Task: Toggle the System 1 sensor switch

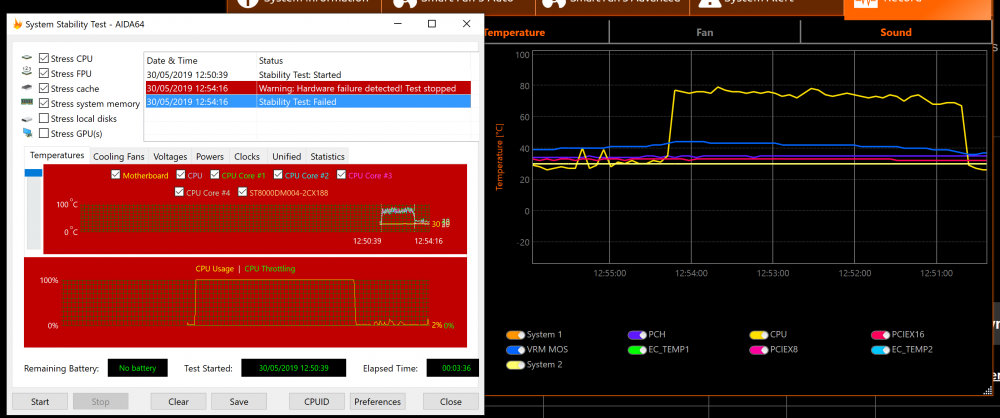Action: [x=515, y=334]
